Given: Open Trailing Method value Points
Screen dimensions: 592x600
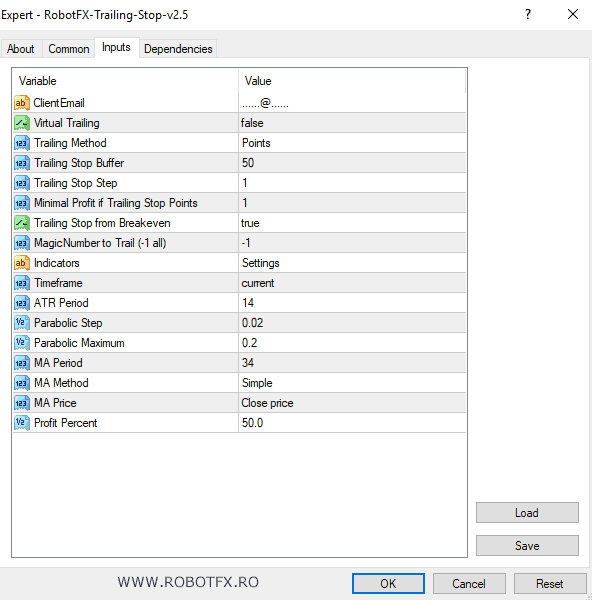Looking at the screenshot, I should click(352, 143).
